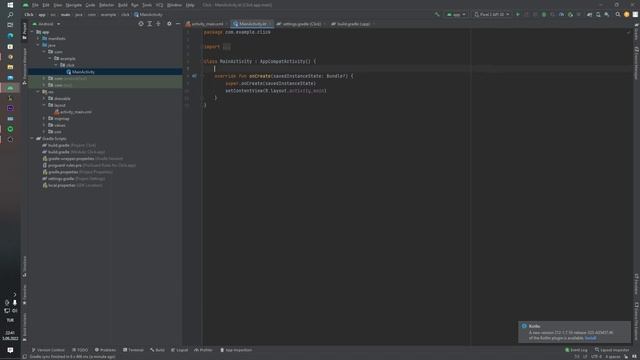This screenshot has height=360, width=640.
Task: Collapse the res folder
Action: [x=38, y=92]
